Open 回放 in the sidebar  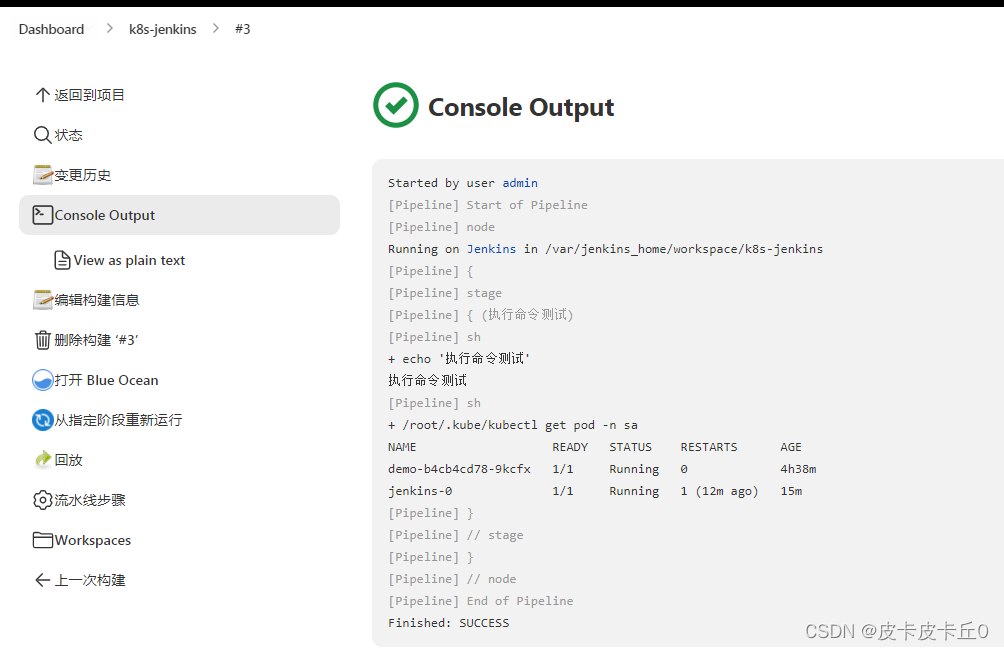click(69, 460)
